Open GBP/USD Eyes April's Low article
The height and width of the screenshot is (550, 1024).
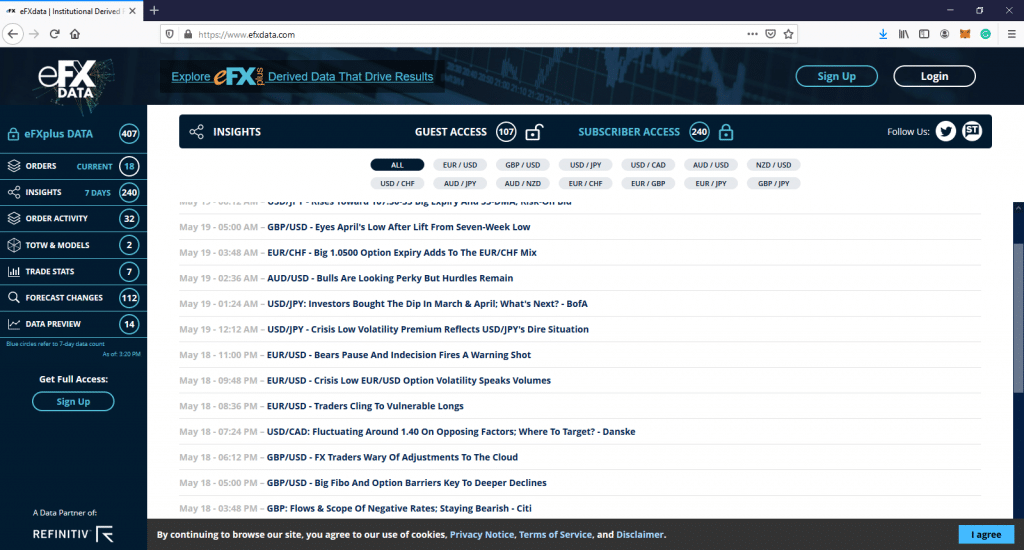point(398,227)
